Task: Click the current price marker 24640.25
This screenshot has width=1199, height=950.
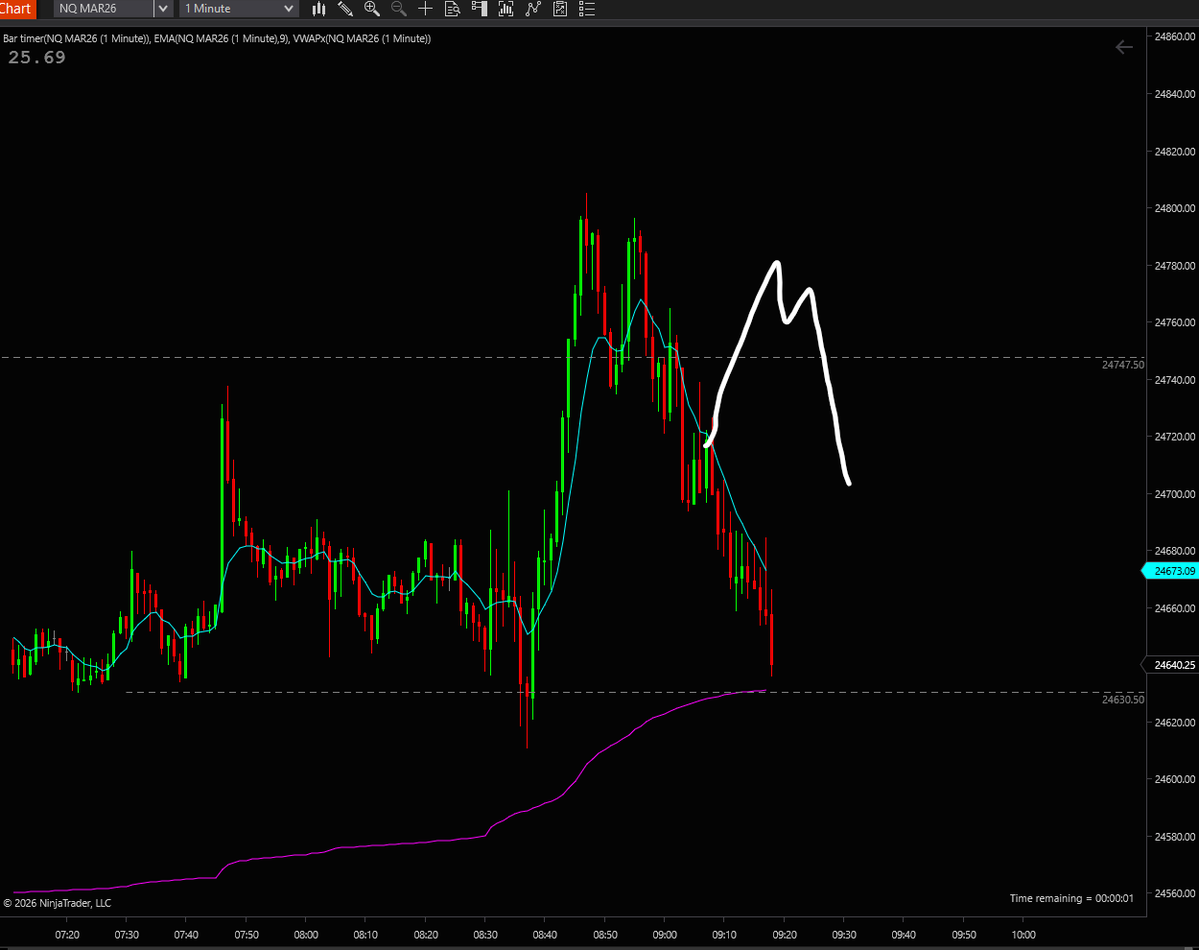Action: [1171, 665]
